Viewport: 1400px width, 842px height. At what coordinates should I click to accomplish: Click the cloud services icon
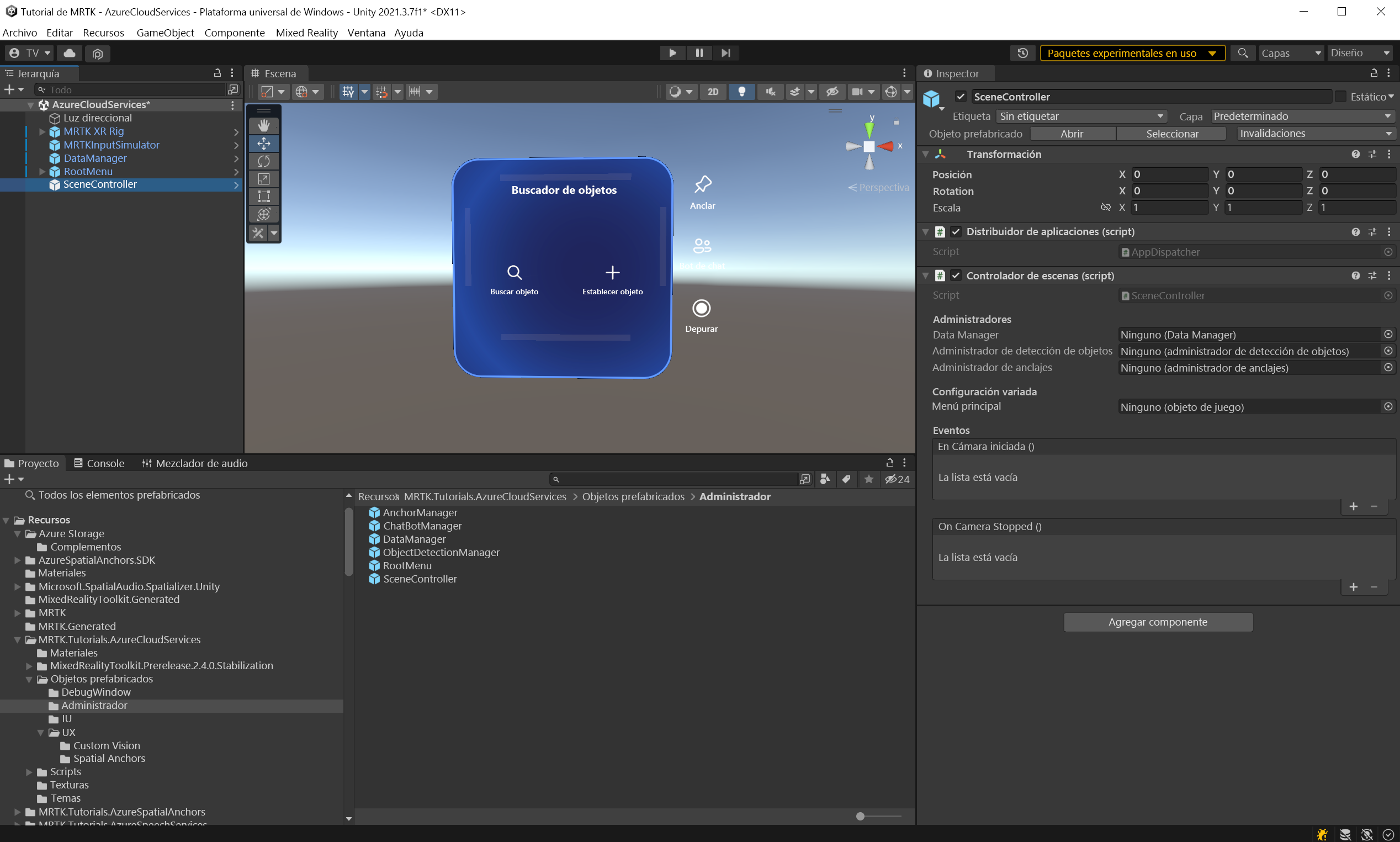pyautogui.click(x=69, y=53)
